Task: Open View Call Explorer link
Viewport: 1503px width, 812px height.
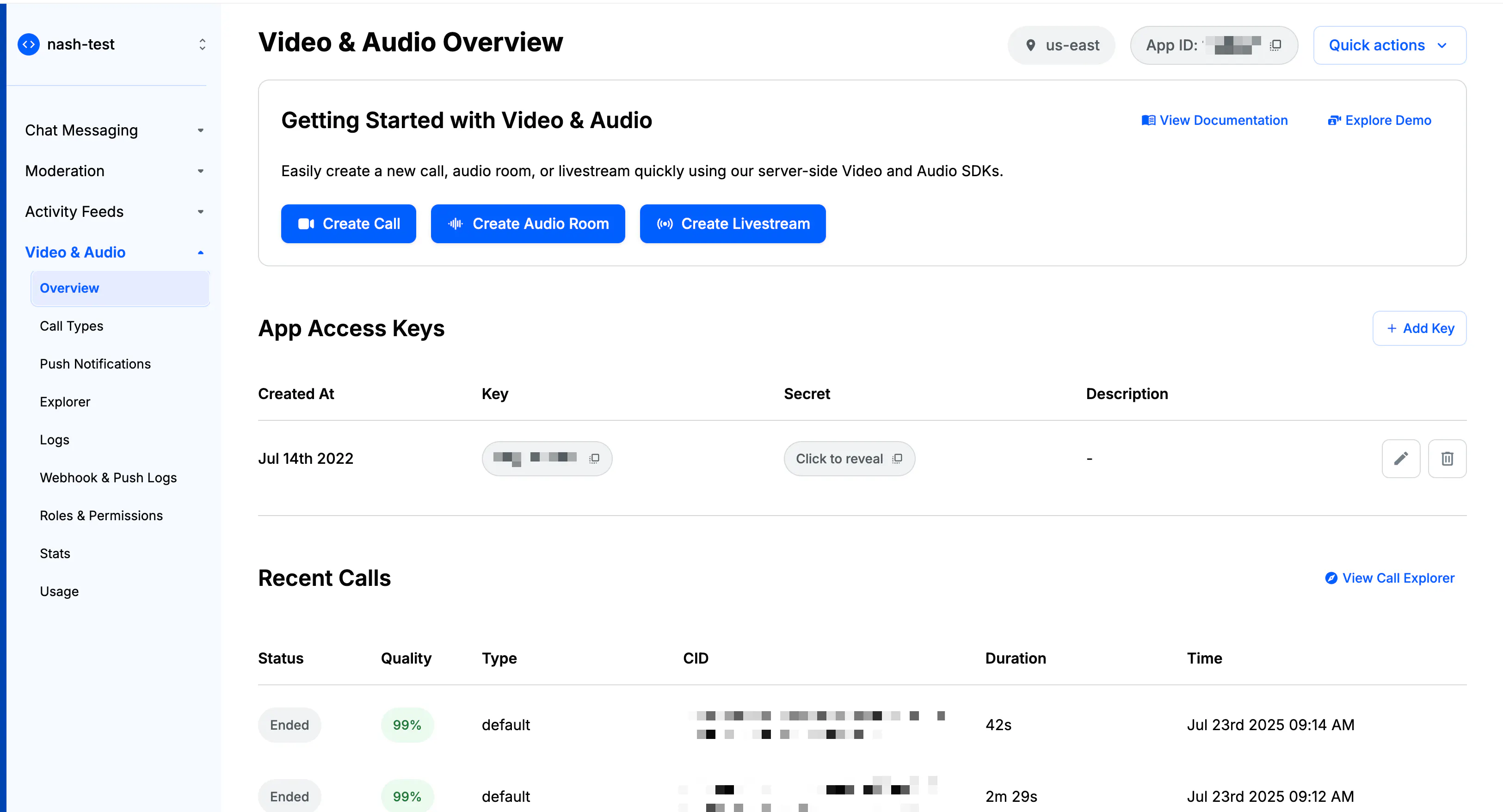Action: coord(1389,578)
